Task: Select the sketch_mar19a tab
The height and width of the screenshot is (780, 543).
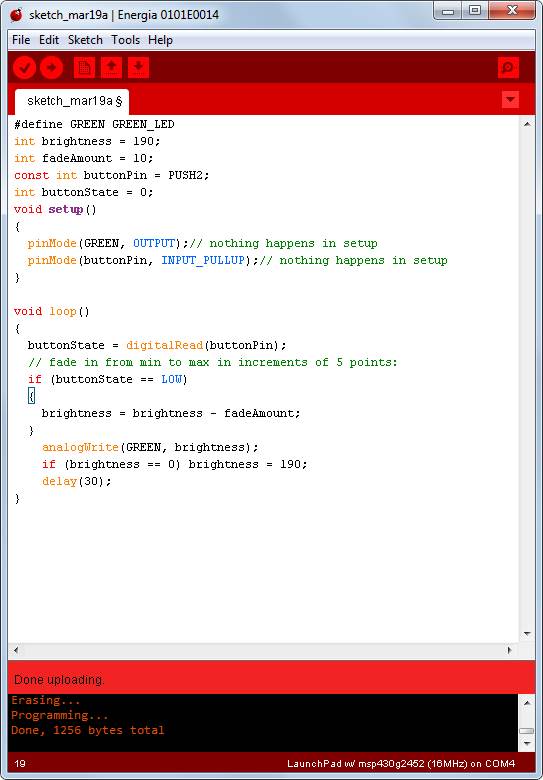Action: click(x=72, y=101)
